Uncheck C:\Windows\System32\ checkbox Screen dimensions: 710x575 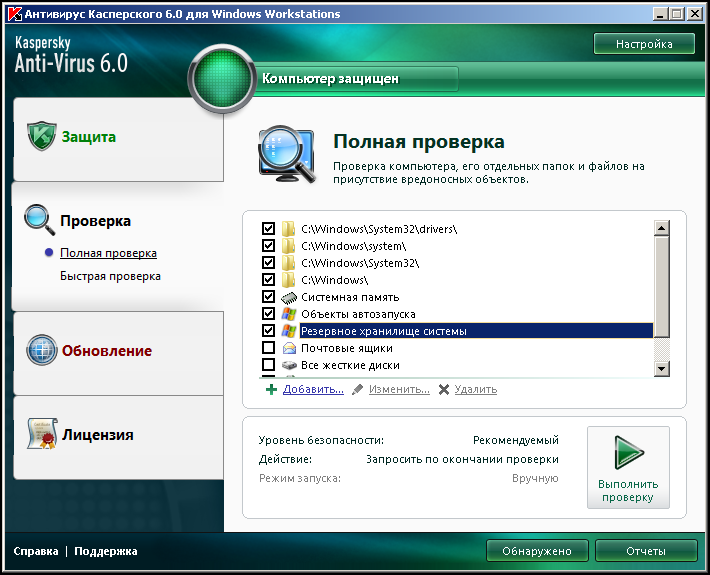click(x=268, y=263)
